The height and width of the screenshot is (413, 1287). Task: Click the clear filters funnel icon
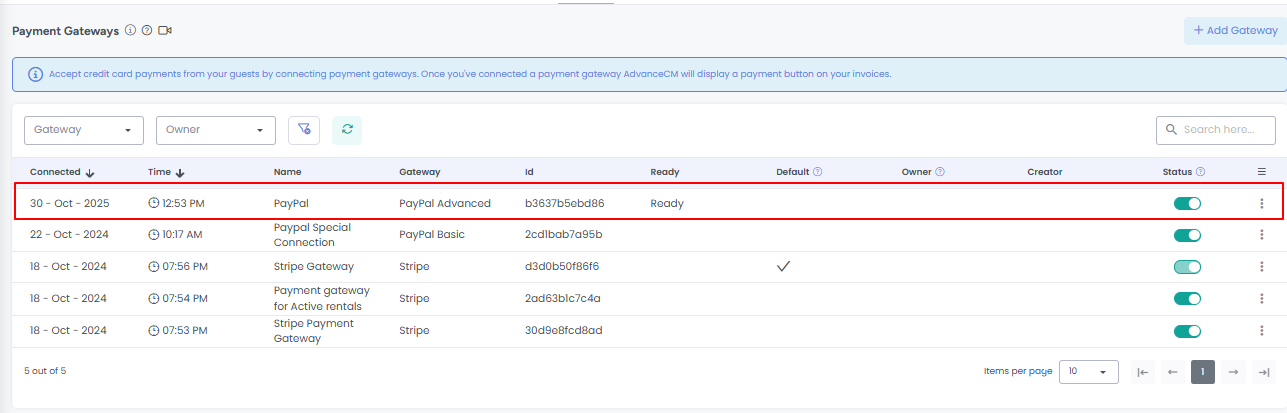coord(304,130)
